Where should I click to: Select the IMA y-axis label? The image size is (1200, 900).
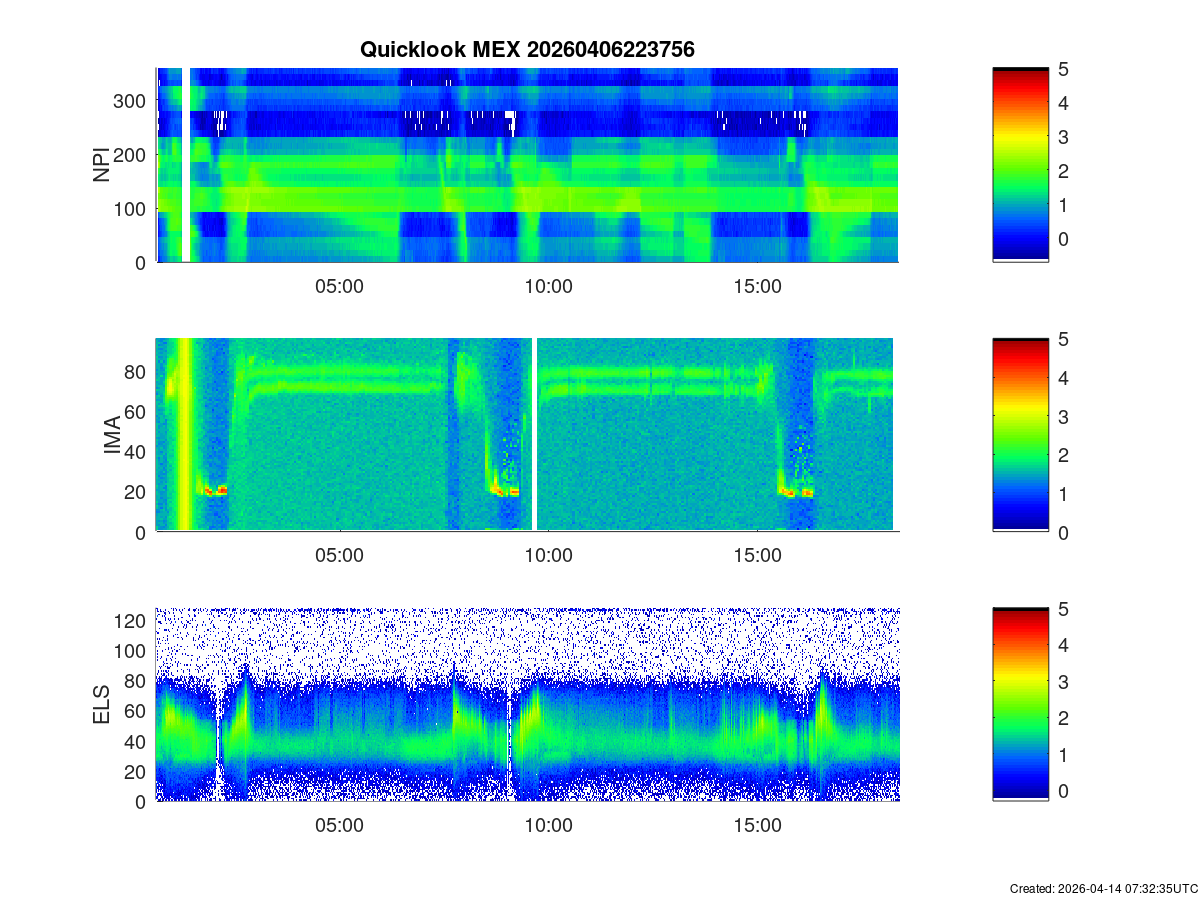pyautogui.click(x=112, y=435)
